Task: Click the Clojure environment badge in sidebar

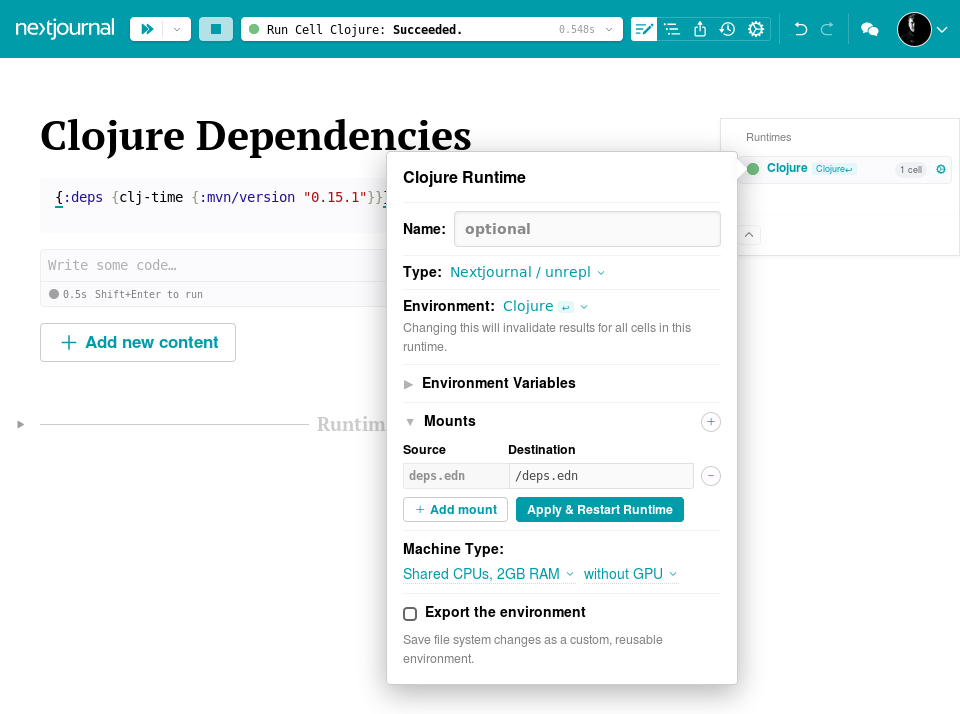Action: point(834,169)
